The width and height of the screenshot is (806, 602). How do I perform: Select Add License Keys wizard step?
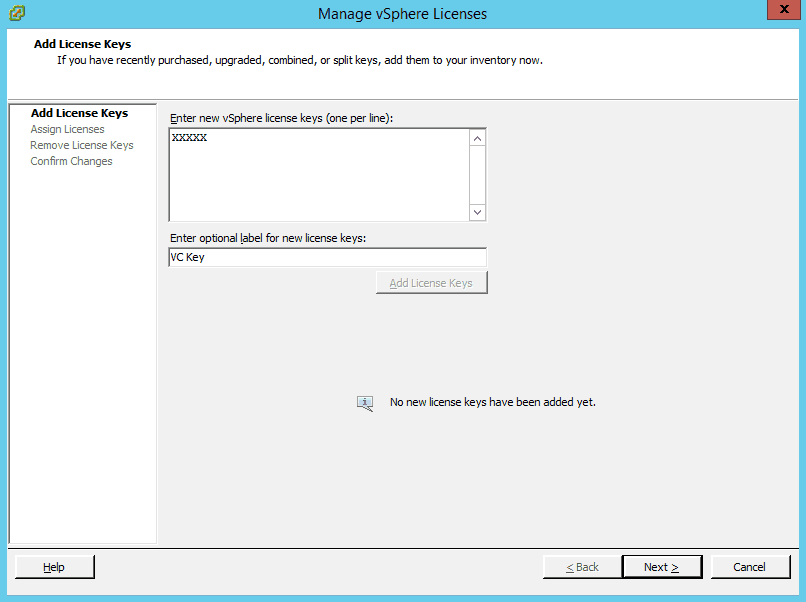pos(79,113)
